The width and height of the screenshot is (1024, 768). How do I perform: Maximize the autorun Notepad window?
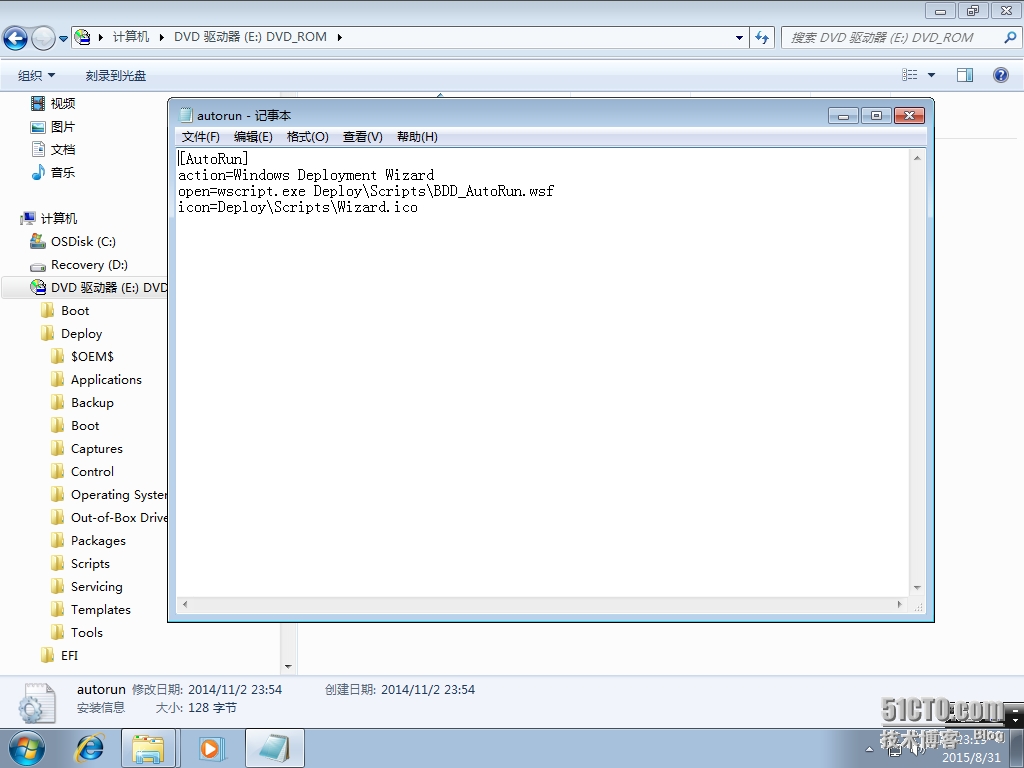point(876,116)
